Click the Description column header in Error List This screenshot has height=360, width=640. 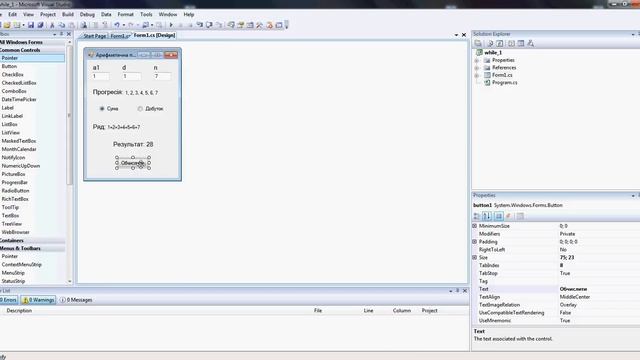pos(19,311)
